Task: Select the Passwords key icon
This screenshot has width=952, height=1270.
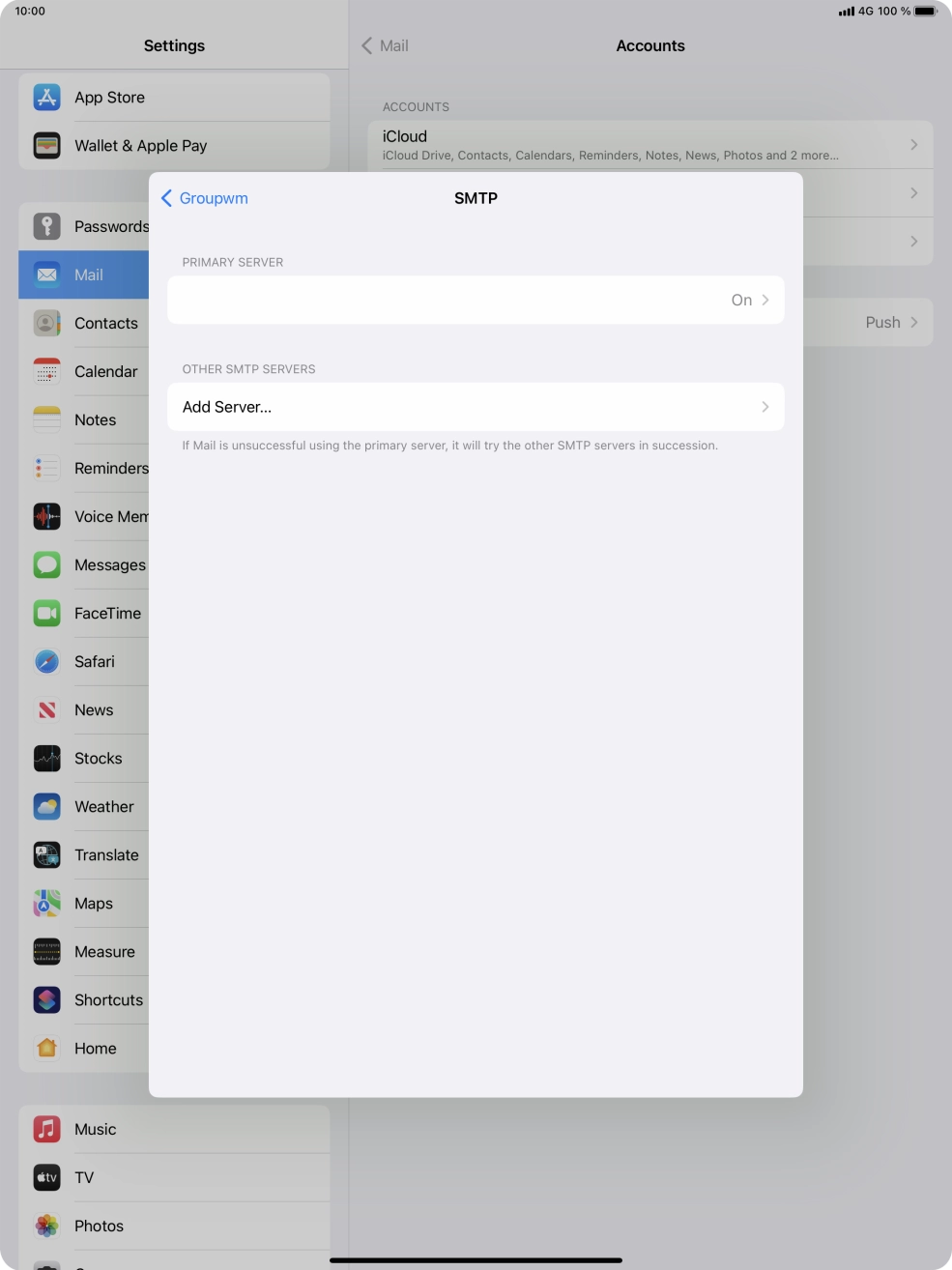Action: tap(47, 226)
